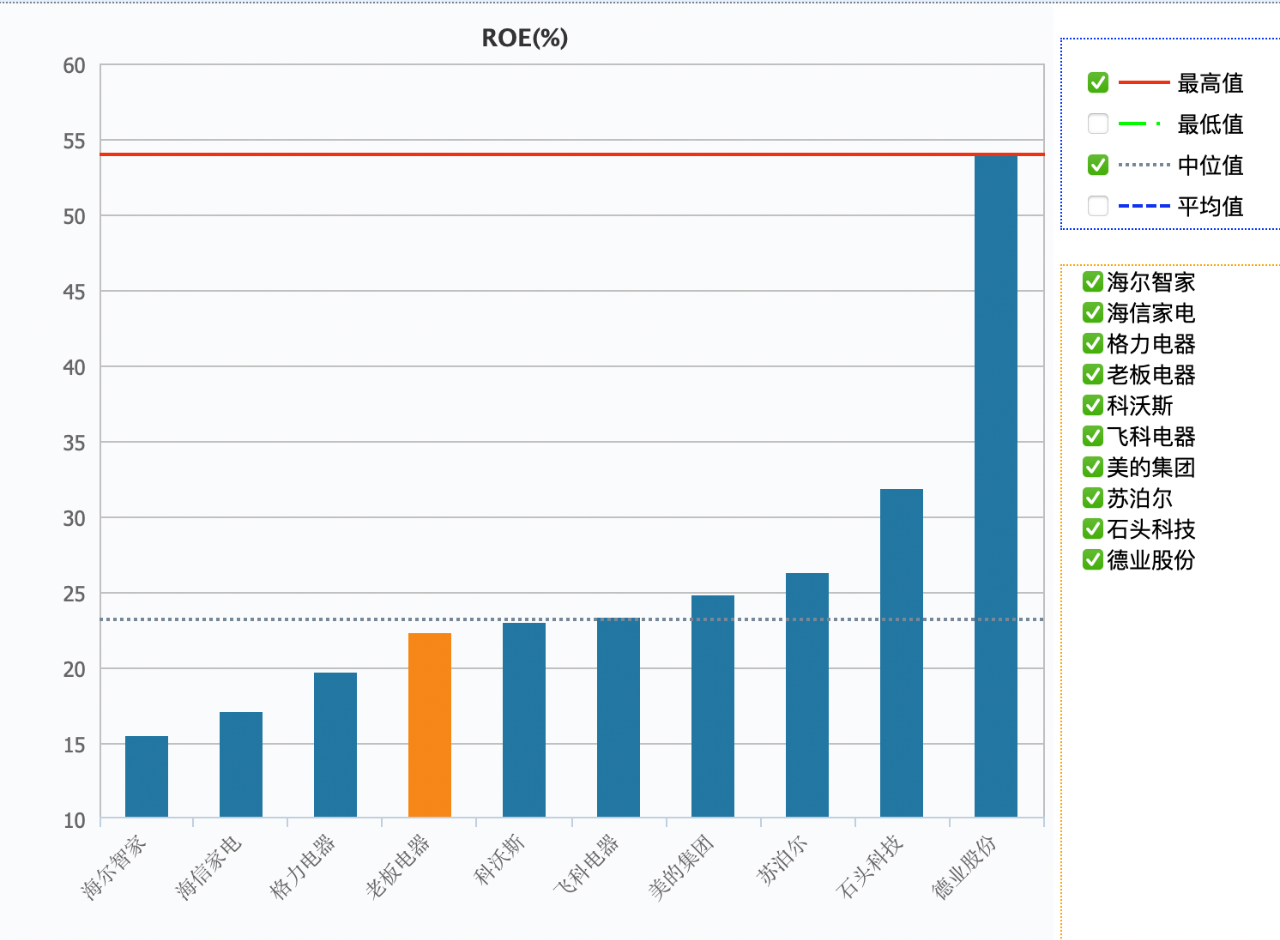Viewport: 1280px width, 940px height.
Task: Uncheck the 苏泊尔 company checkbox
Action: click(1093, 498)
